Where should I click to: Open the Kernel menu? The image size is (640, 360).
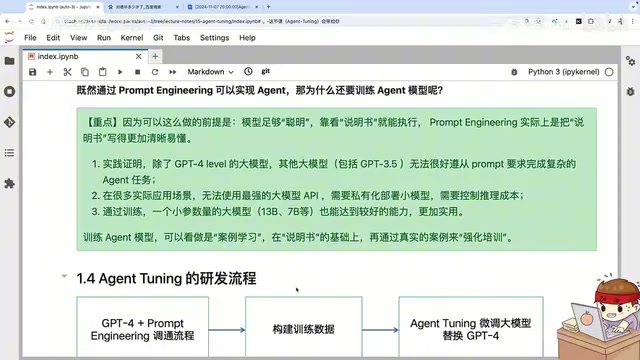pyautogui.click(x=132, y=38)
